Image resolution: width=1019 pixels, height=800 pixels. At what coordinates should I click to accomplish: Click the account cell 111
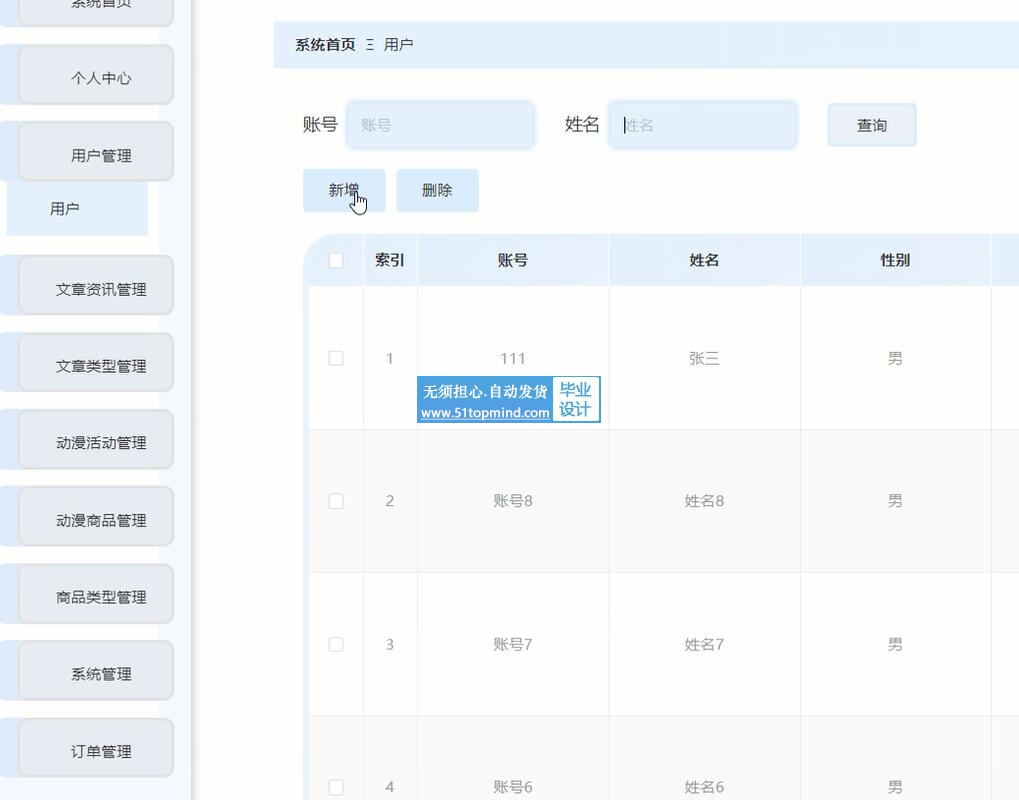click(x=513, y=358)
